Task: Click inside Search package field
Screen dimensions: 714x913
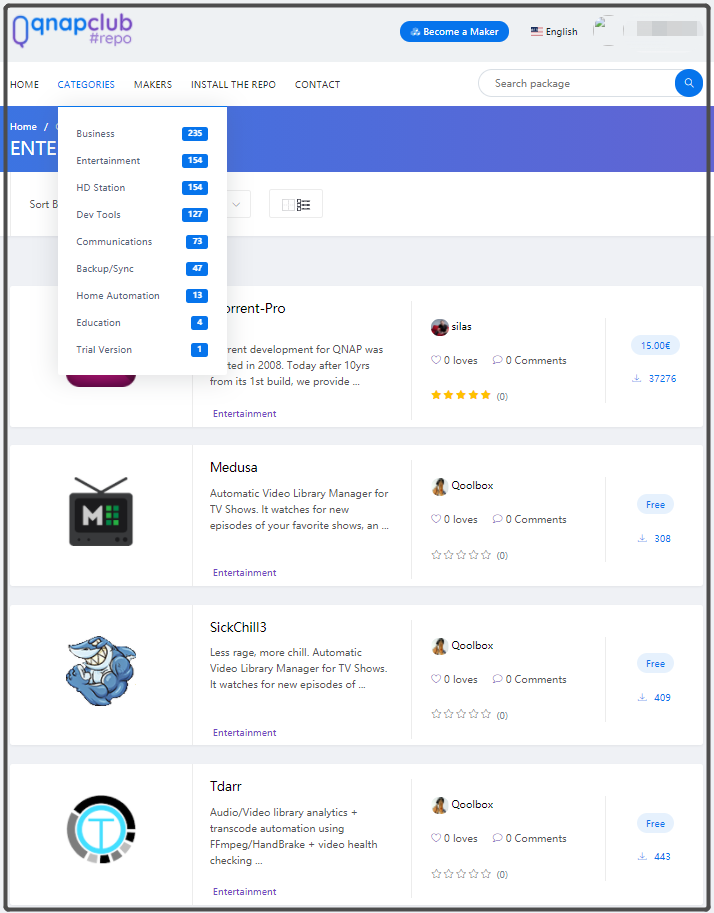Action: [x=577, y=83]
